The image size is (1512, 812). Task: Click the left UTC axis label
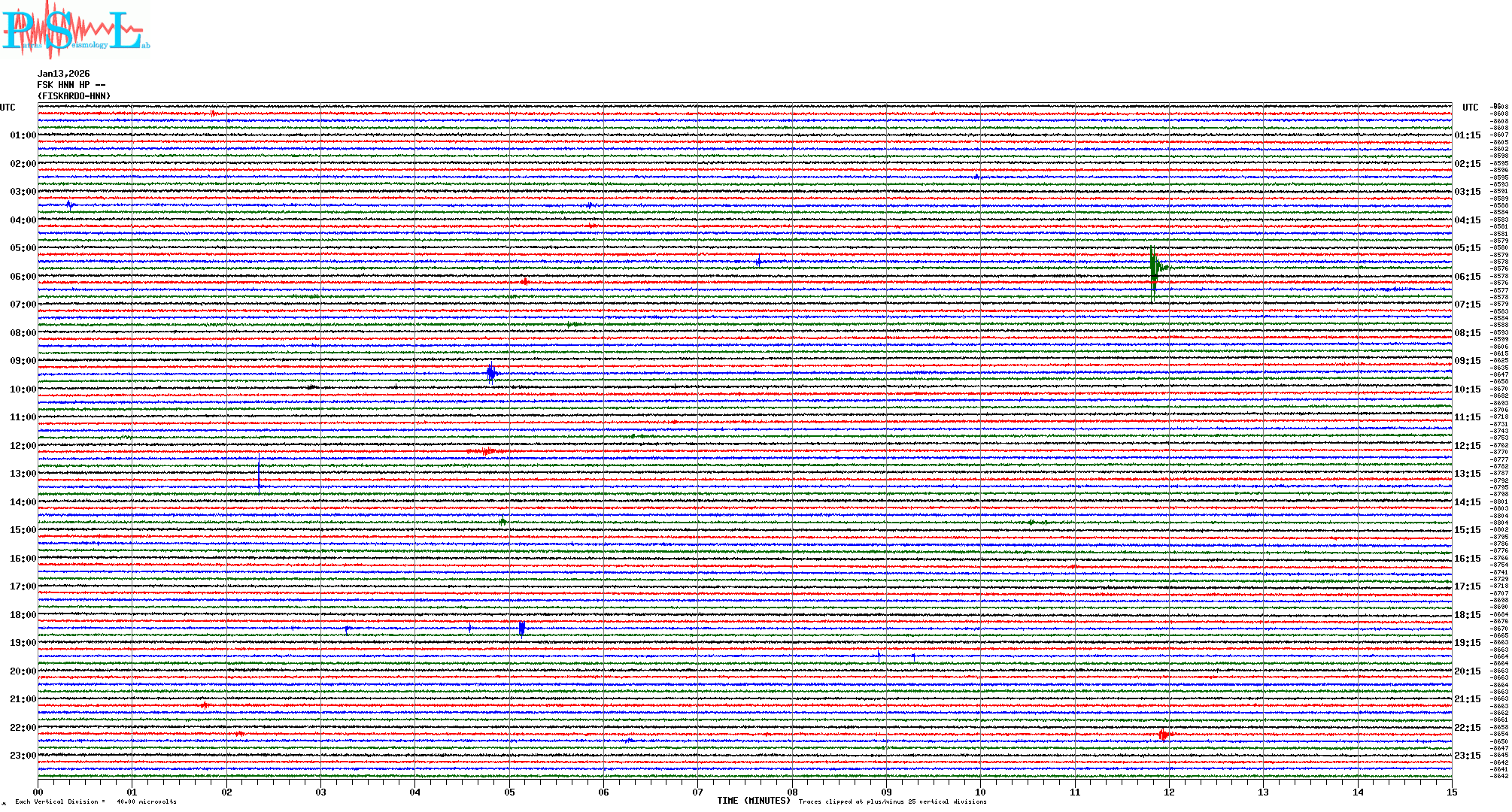[8, 108]
